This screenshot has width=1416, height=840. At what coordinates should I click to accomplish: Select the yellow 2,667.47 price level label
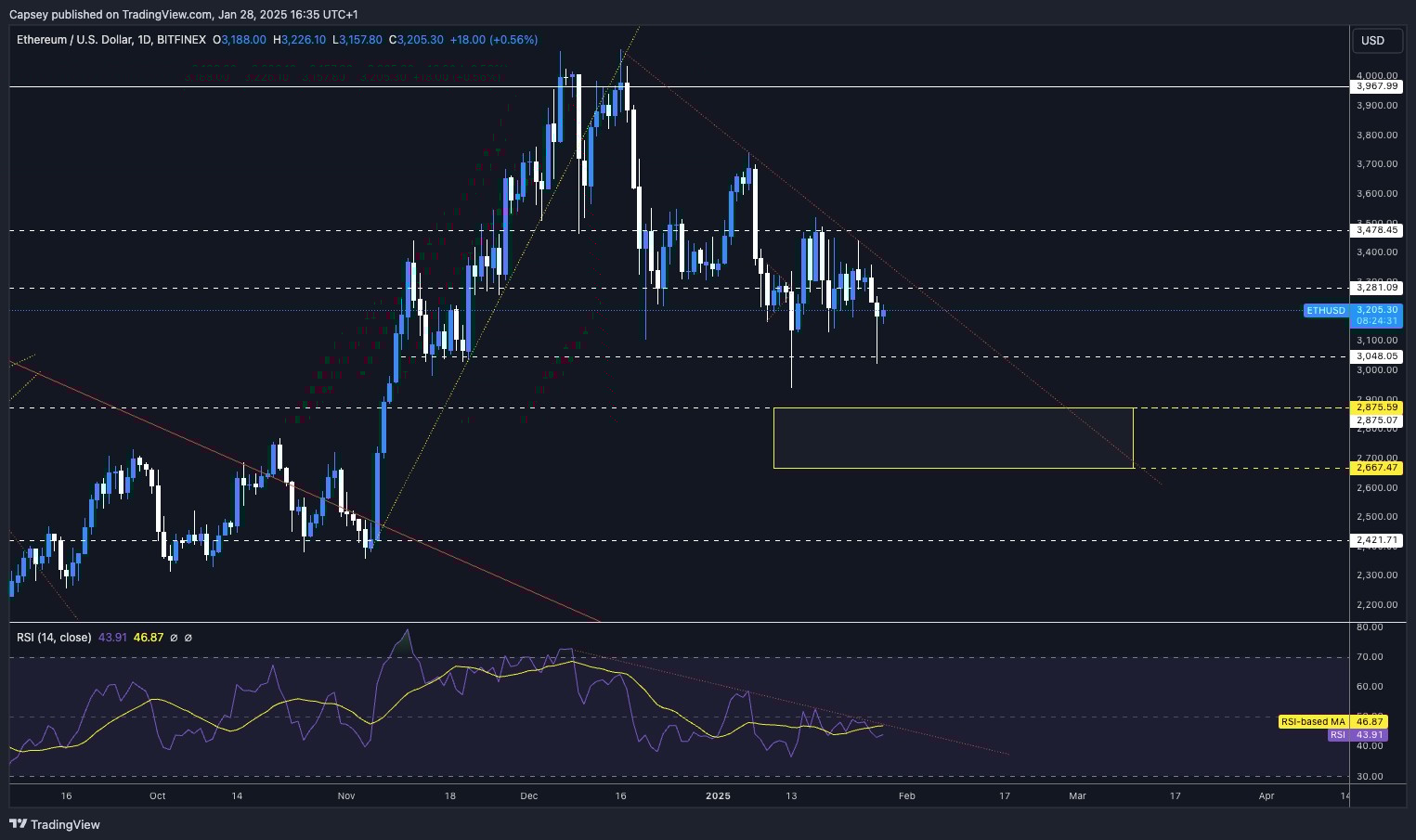pyautogui.click(x=1378, y=468)
